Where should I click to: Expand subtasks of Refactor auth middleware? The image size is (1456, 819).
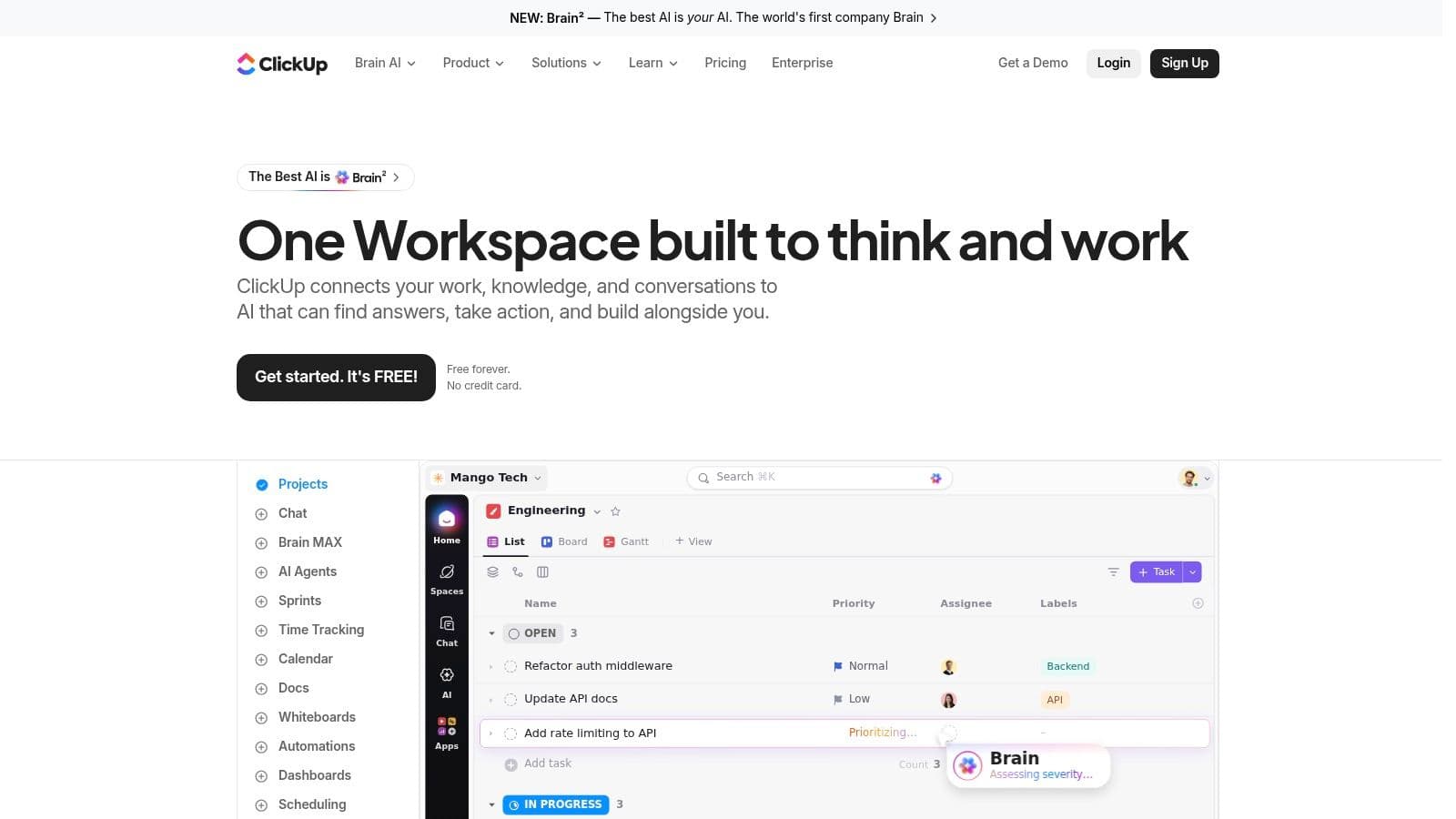pyautogui.click(x=491, y=667)
